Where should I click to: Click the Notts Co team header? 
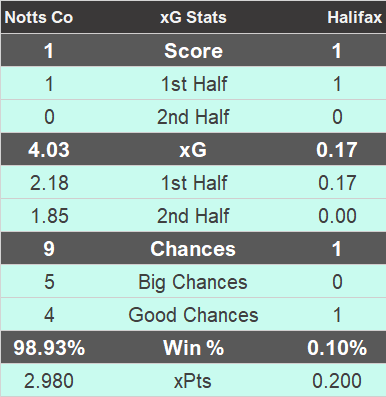pyautogui.click(x=39, y=17)
